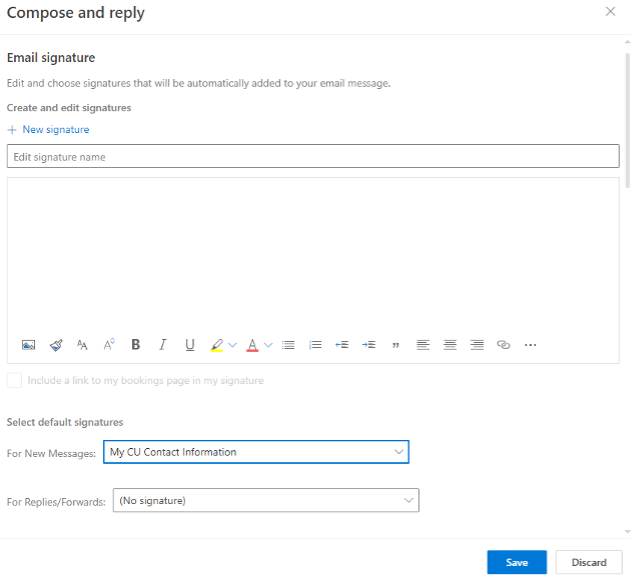Viewport: 632px width, 584px height.
Task: Toggle Underline formatting
Action: tap(190, 345)
